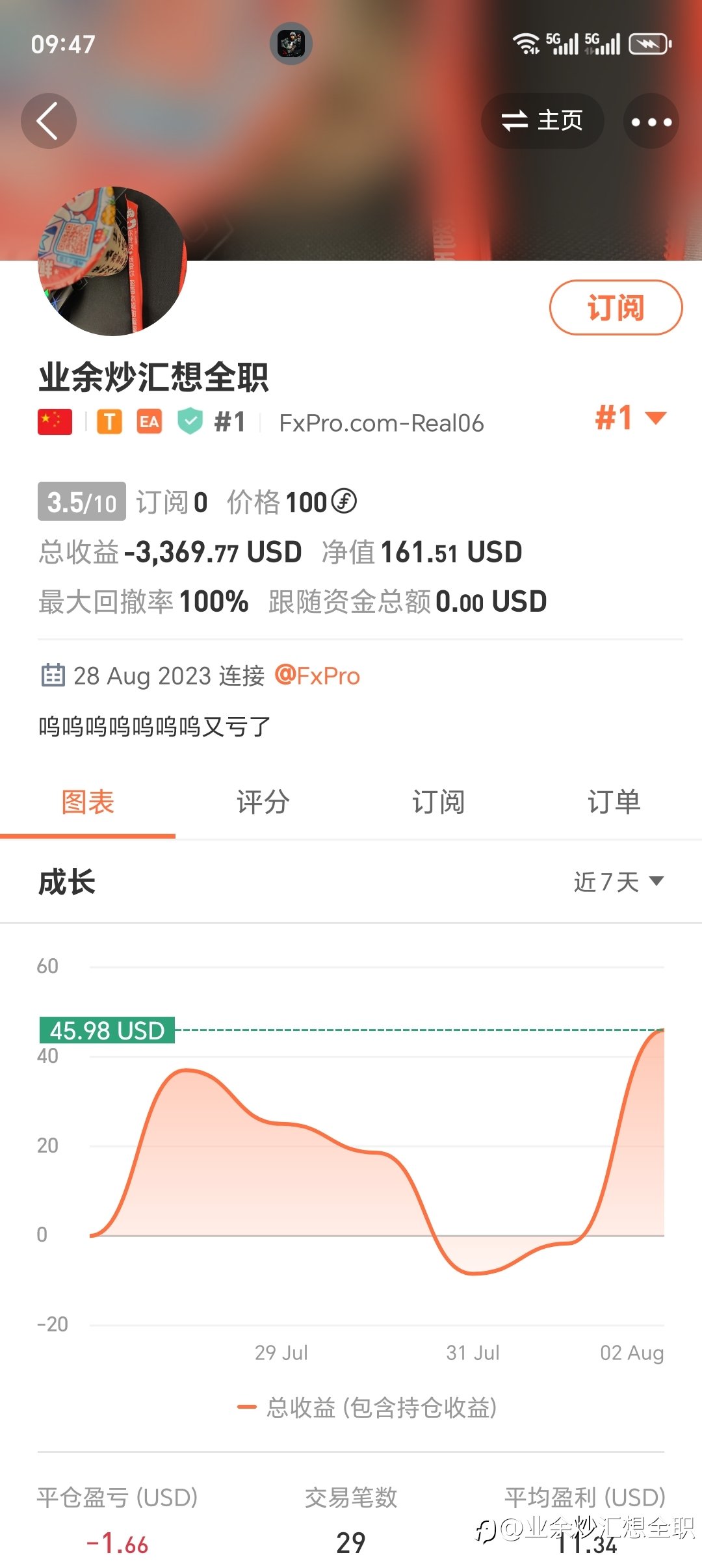The image size is (702, 1568).
Task: Expand the #1 account dropdown
Action: (630, 417)
